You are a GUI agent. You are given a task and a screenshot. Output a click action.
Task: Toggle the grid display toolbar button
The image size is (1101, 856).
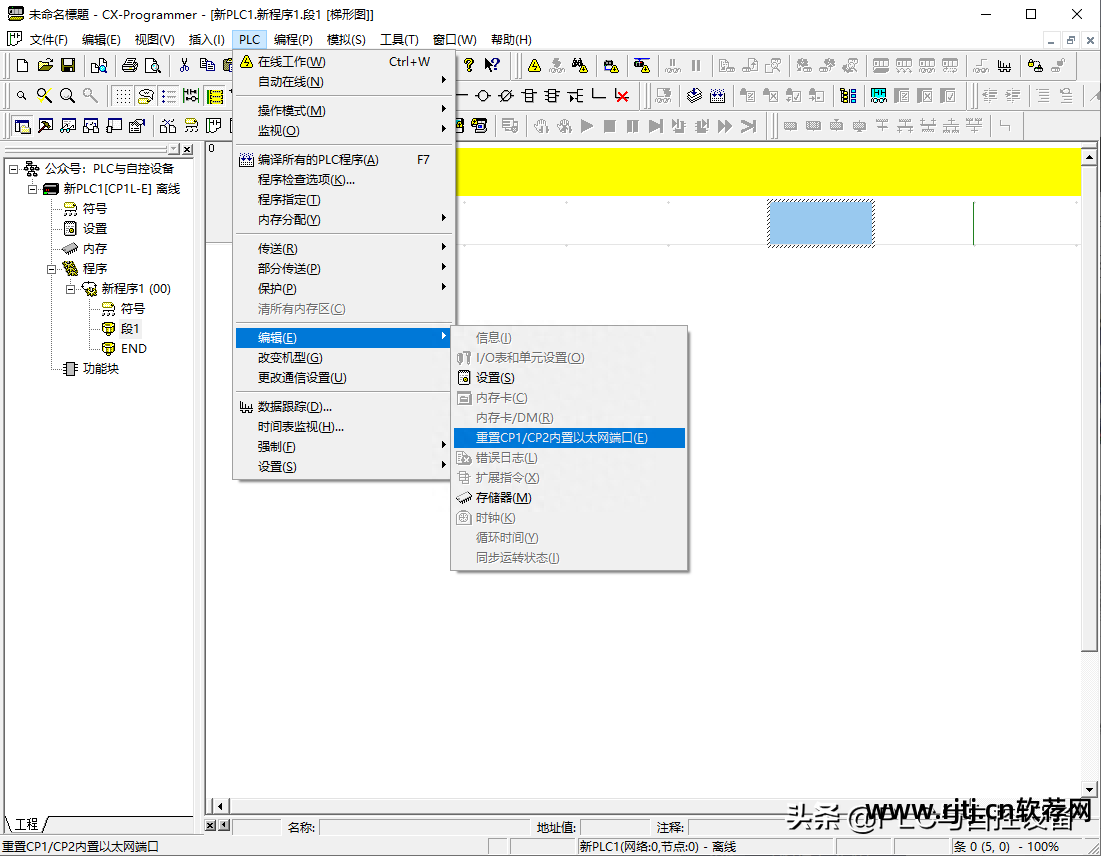[122, 96]
